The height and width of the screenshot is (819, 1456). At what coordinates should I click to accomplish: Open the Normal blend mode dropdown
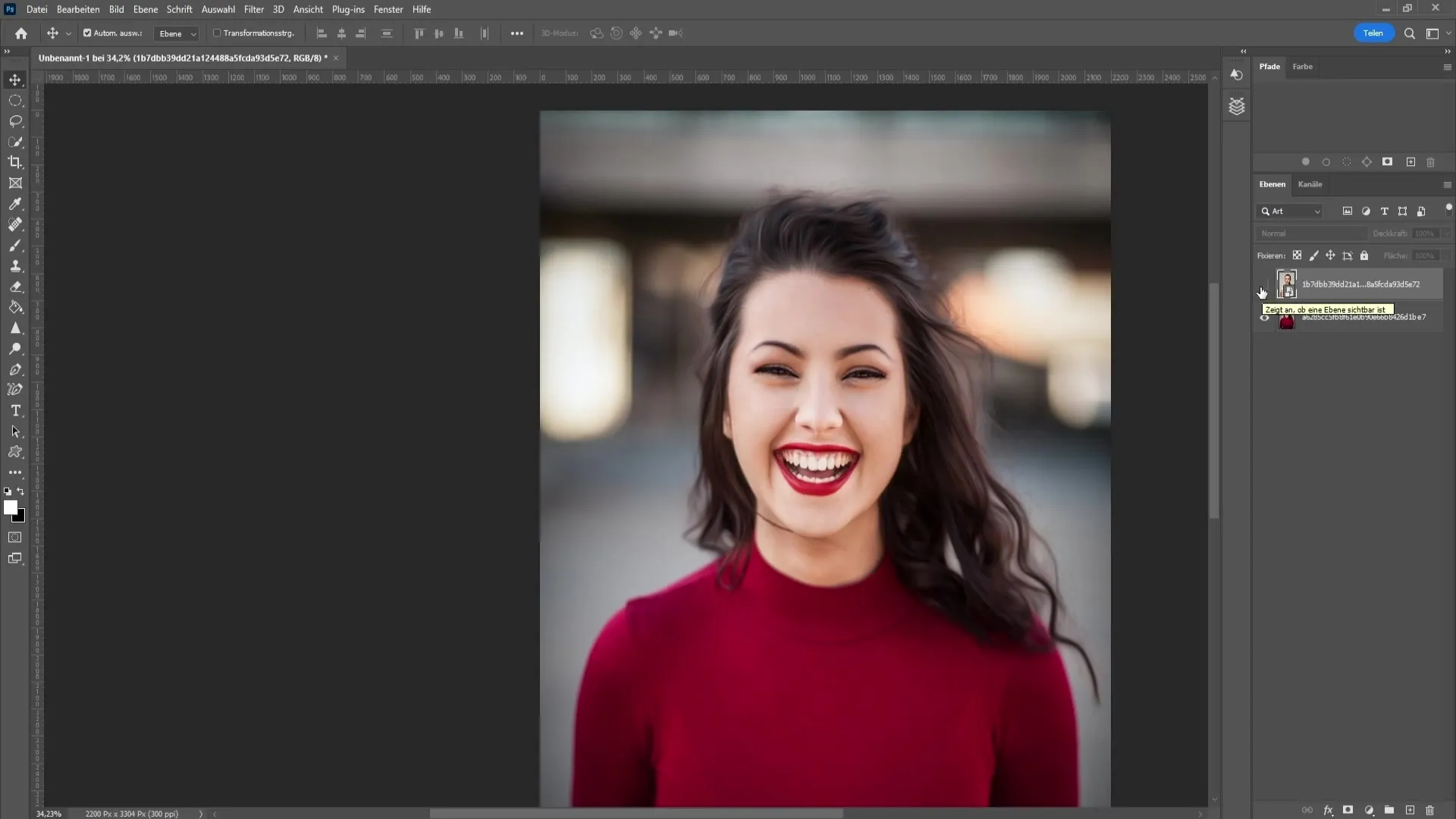(1311, 234)
